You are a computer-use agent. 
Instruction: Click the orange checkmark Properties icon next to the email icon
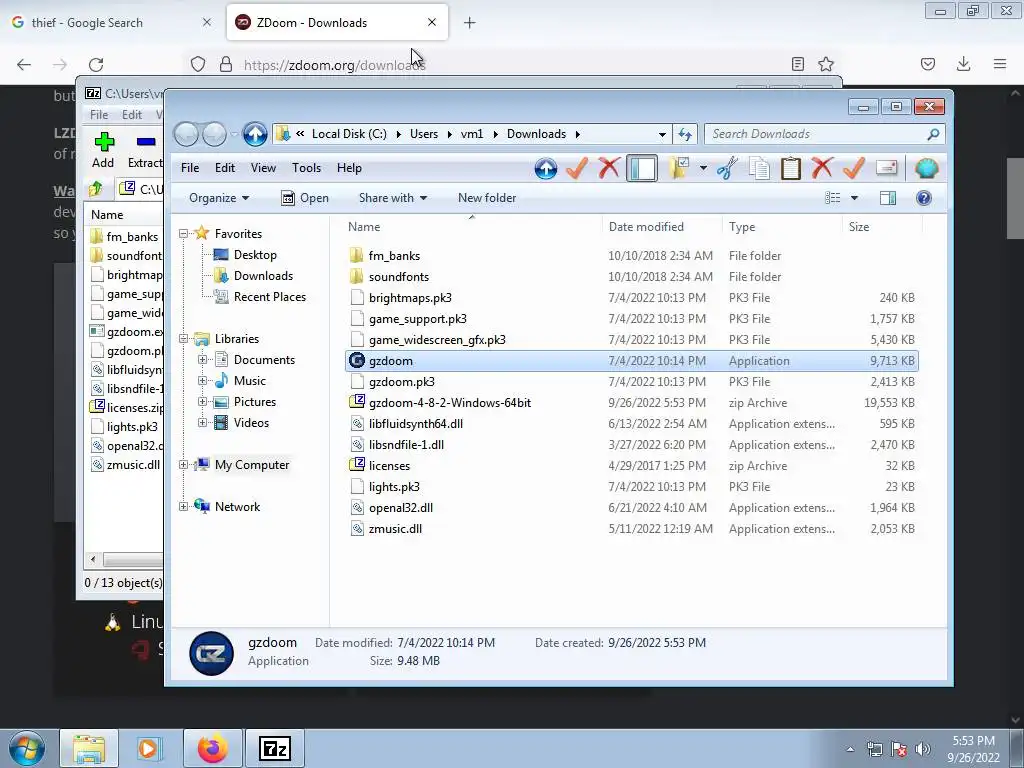[854, 168]
